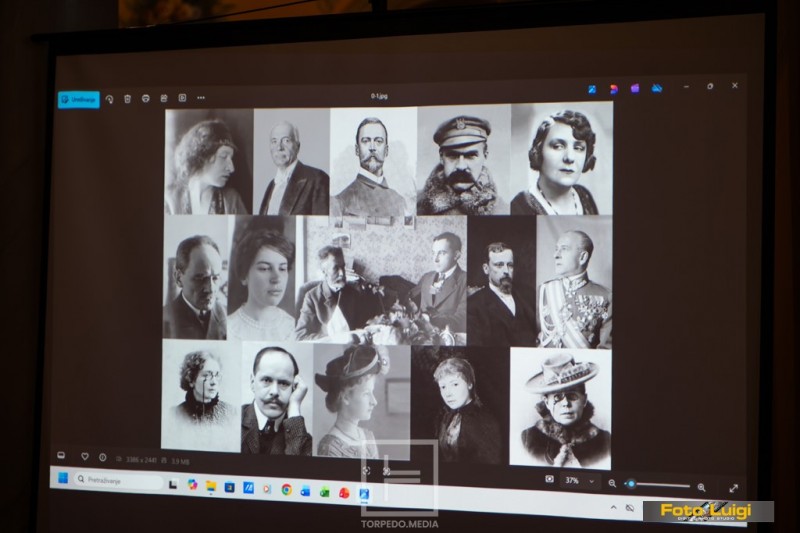Launch Google Chrome from the taskbar

287,490
